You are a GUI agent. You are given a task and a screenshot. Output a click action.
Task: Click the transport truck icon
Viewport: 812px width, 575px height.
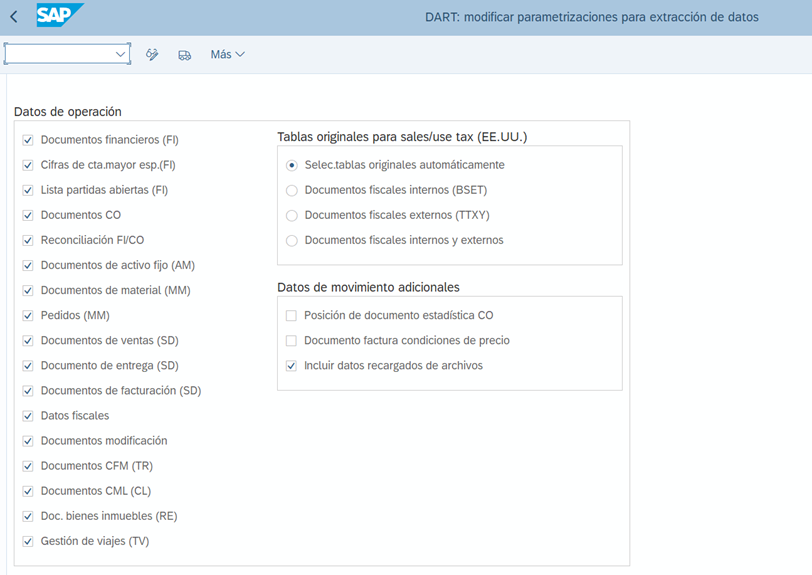[184, 54]
